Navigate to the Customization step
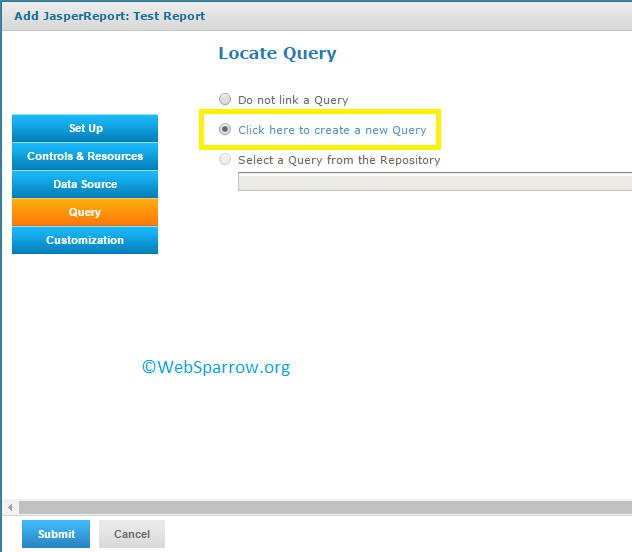Screen dimensions: 632x552 pos(85,240)
